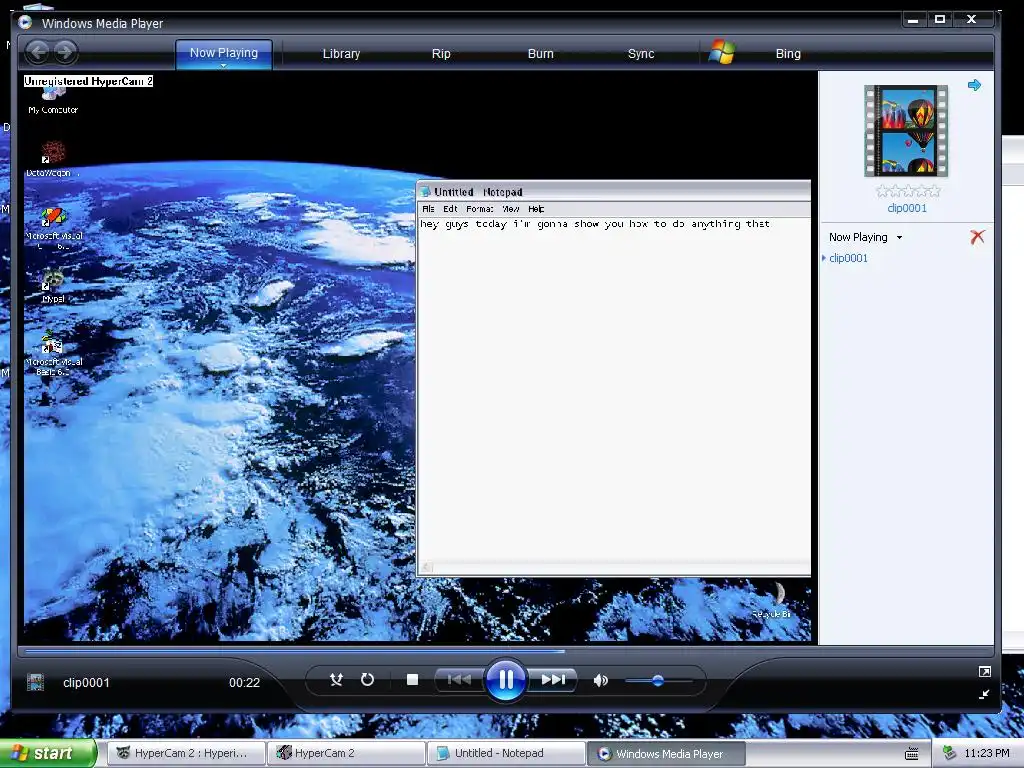Skip to the next track
This screenshot has height=768, width=1024.
coord(552,680)
